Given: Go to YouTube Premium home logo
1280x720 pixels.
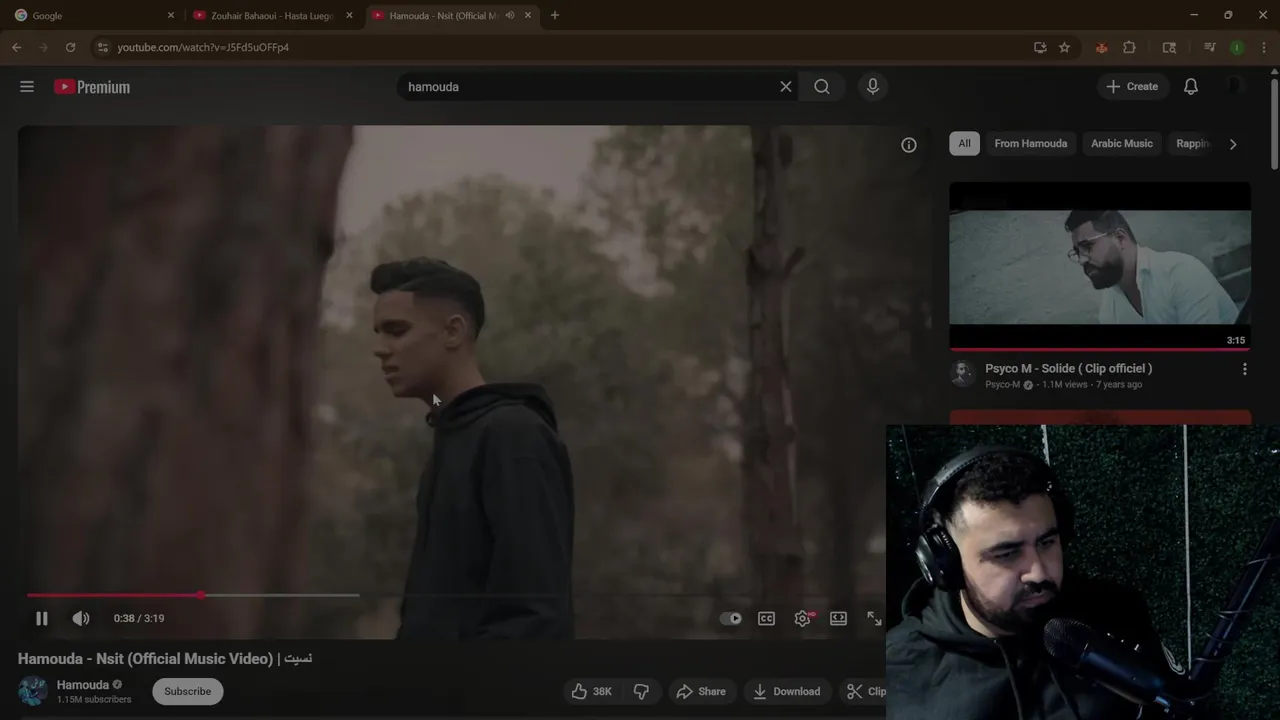Looking at the screenshot, I should tap(92, 87).
